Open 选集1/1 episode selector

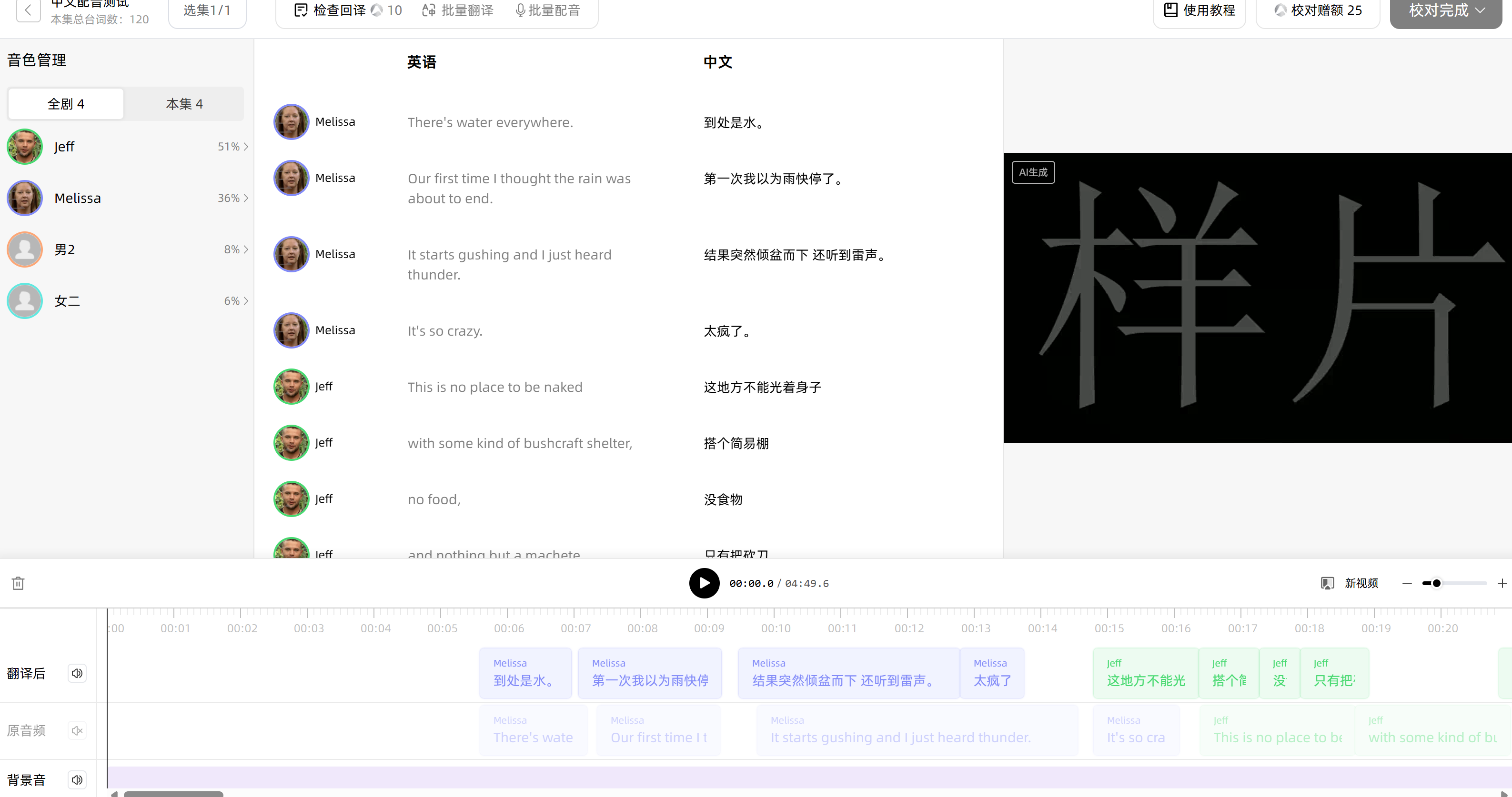click(207, 10)
